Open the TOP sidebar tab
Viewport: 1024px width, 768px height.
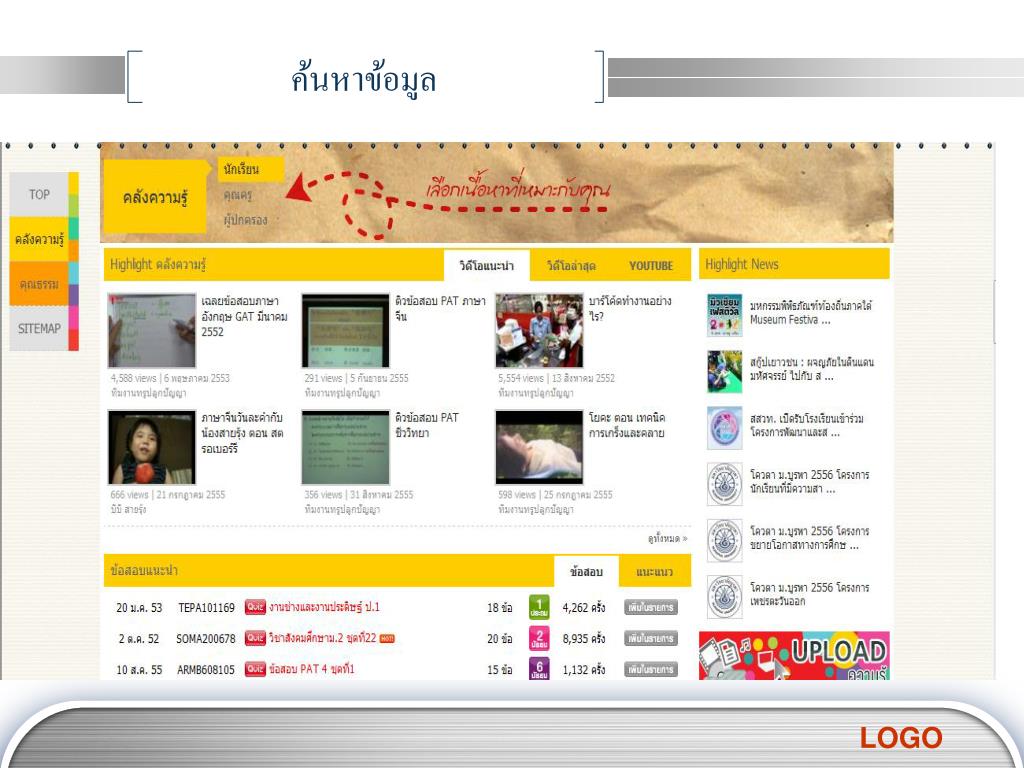point(39,195)
